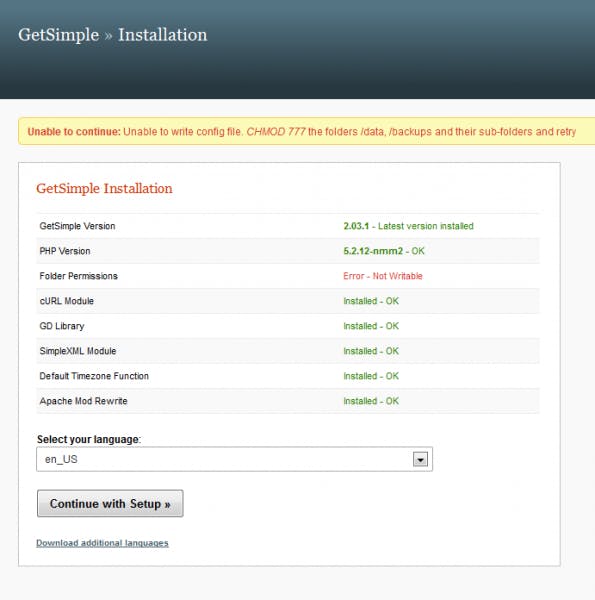This screenshot has width=595, height=600.
Task: Click the SimpleXML Module Installed - OK status
Action: tap(371, 351)
